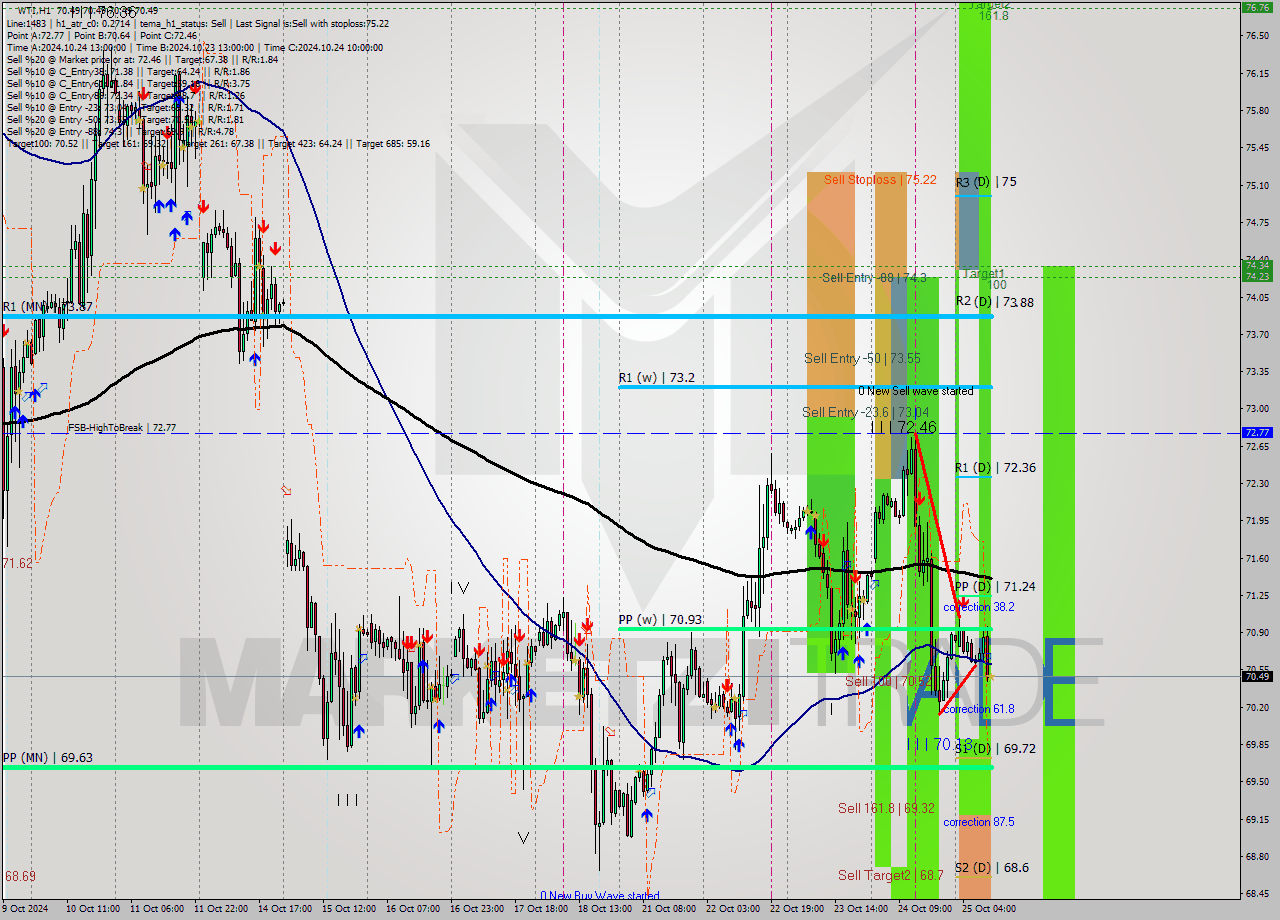Image resolution: width=1280 pixels, height=920 pixels.
Task: Click the 'Line:1483' status info line
Action: click(198, 23)
